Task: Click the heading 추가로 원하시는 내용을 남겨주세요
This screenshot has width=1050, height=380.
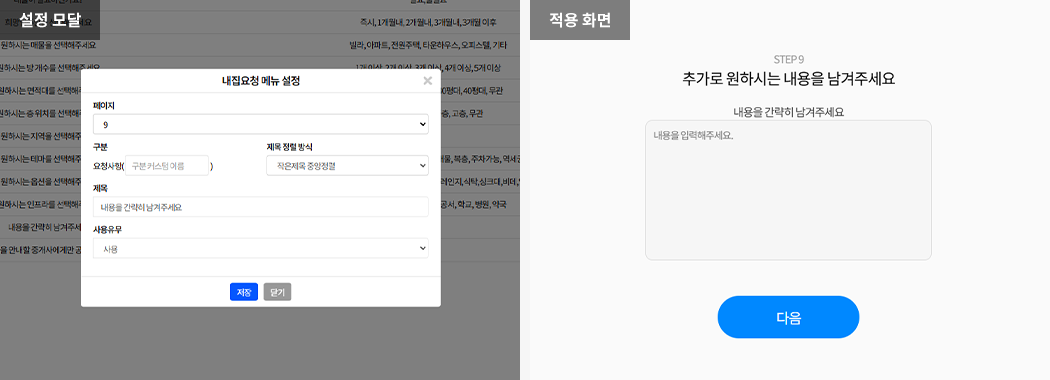Action: click(x=788, y=78)
